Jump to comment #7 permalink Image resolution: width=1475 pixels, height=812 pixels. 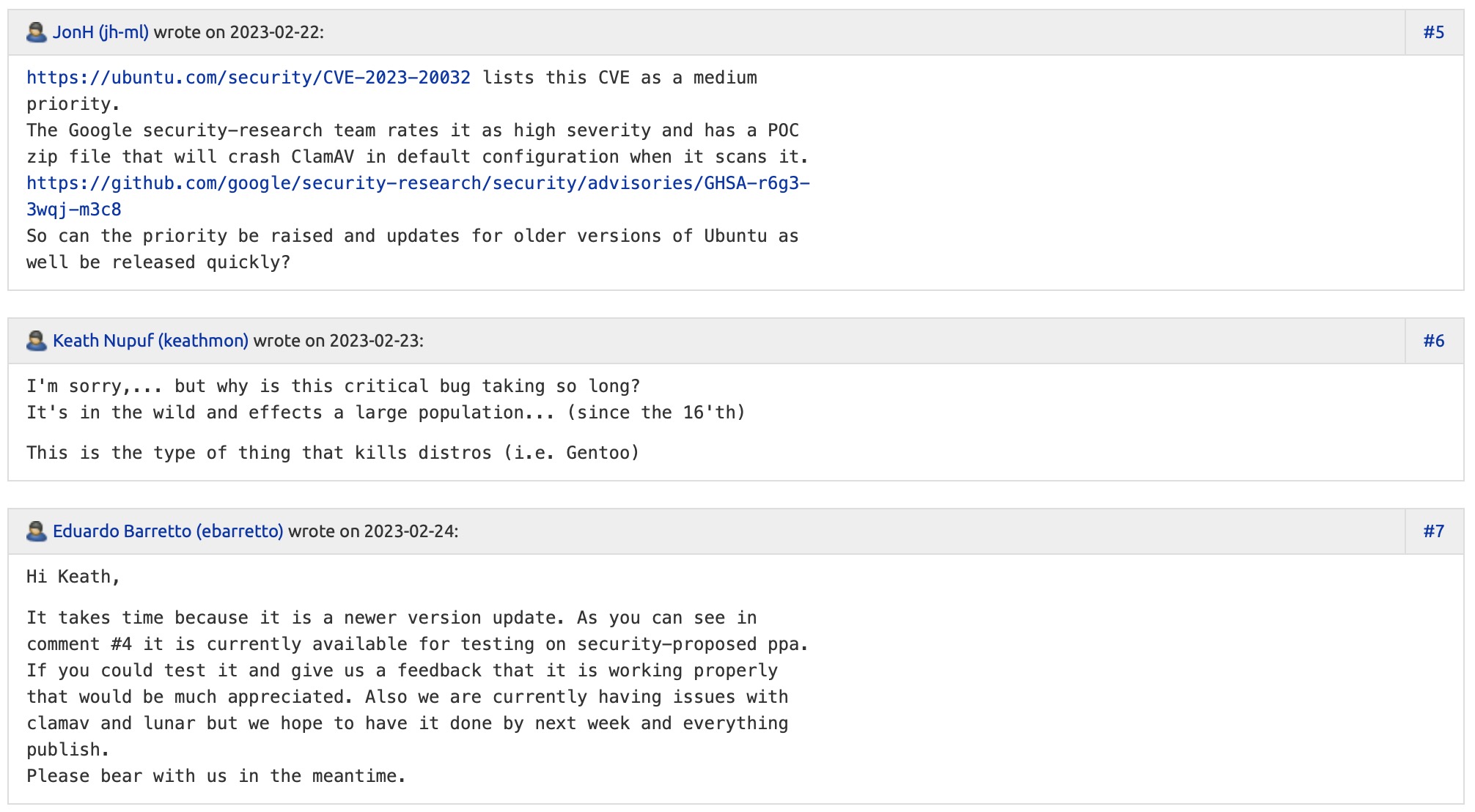(x=1433, y=531)
